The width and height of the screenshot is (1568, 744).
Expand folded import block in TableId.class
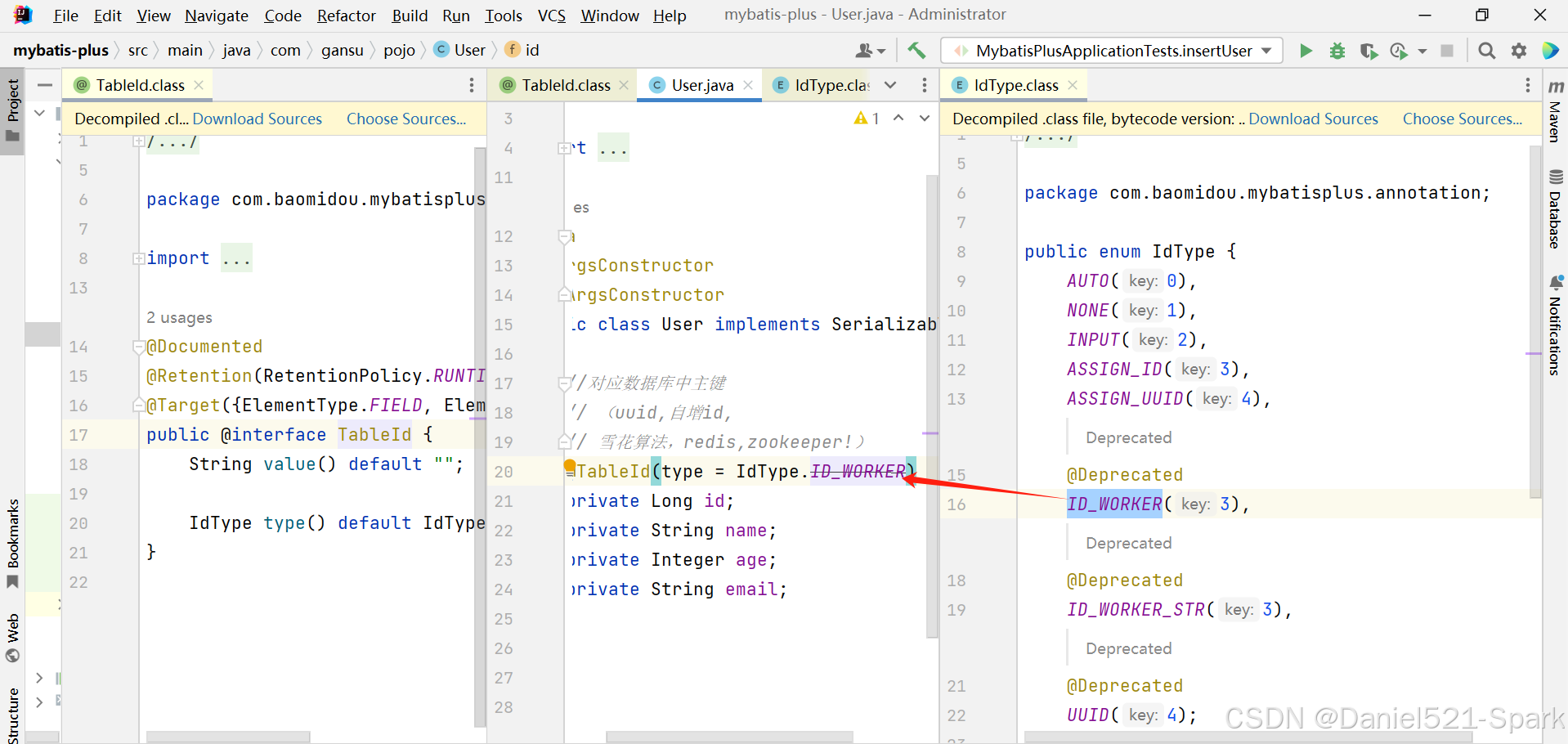pos(138,258)
